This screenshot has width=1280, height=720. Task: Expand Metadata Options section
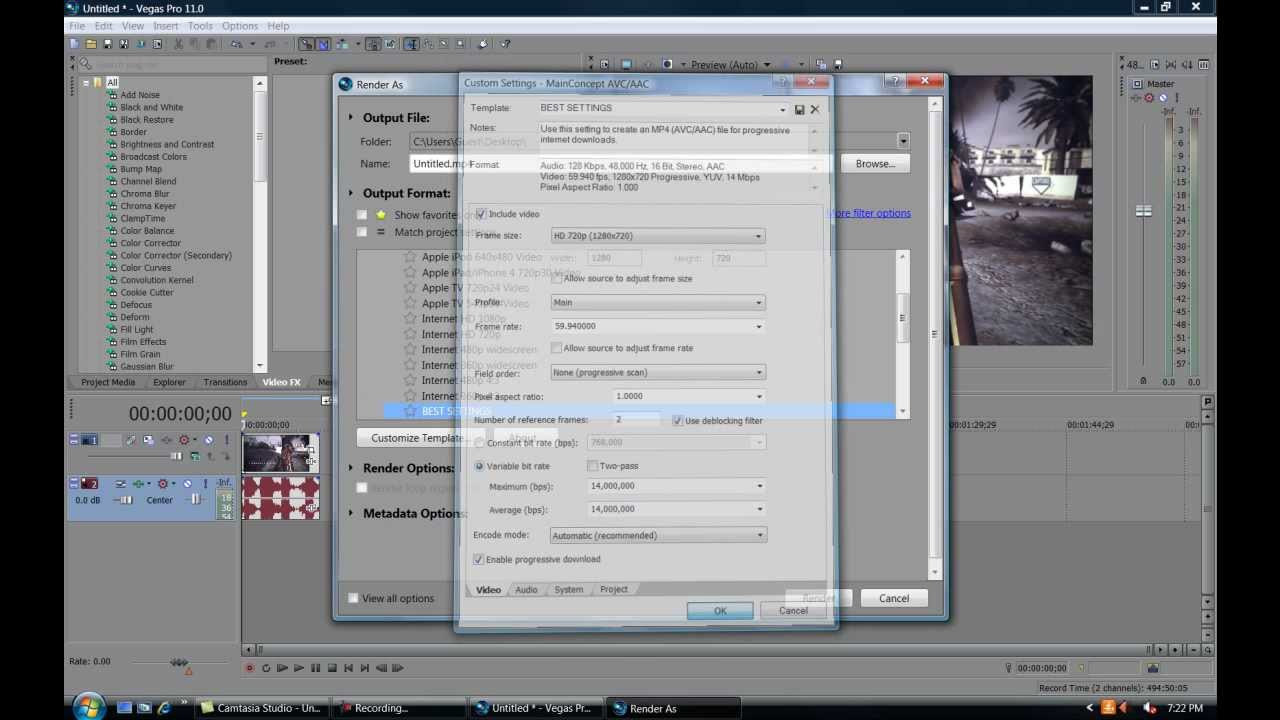click(351, 513)
